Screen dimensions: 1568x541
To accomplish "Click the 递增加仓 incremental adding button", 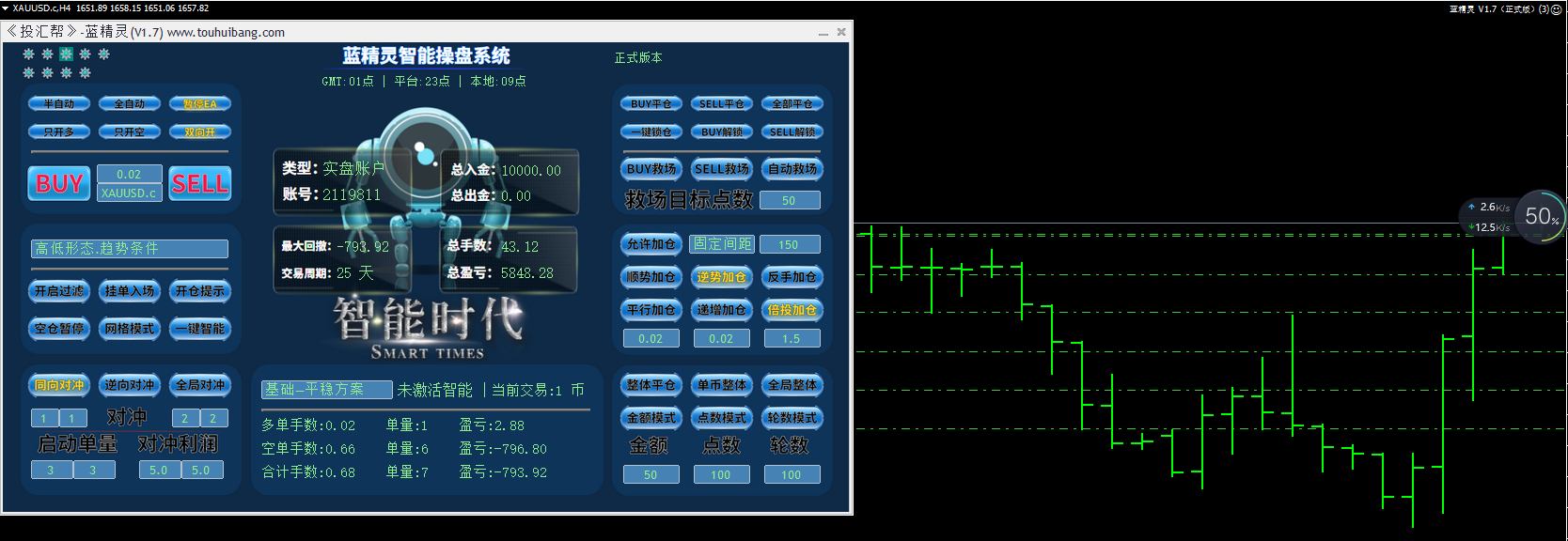I will pos(722,310).
